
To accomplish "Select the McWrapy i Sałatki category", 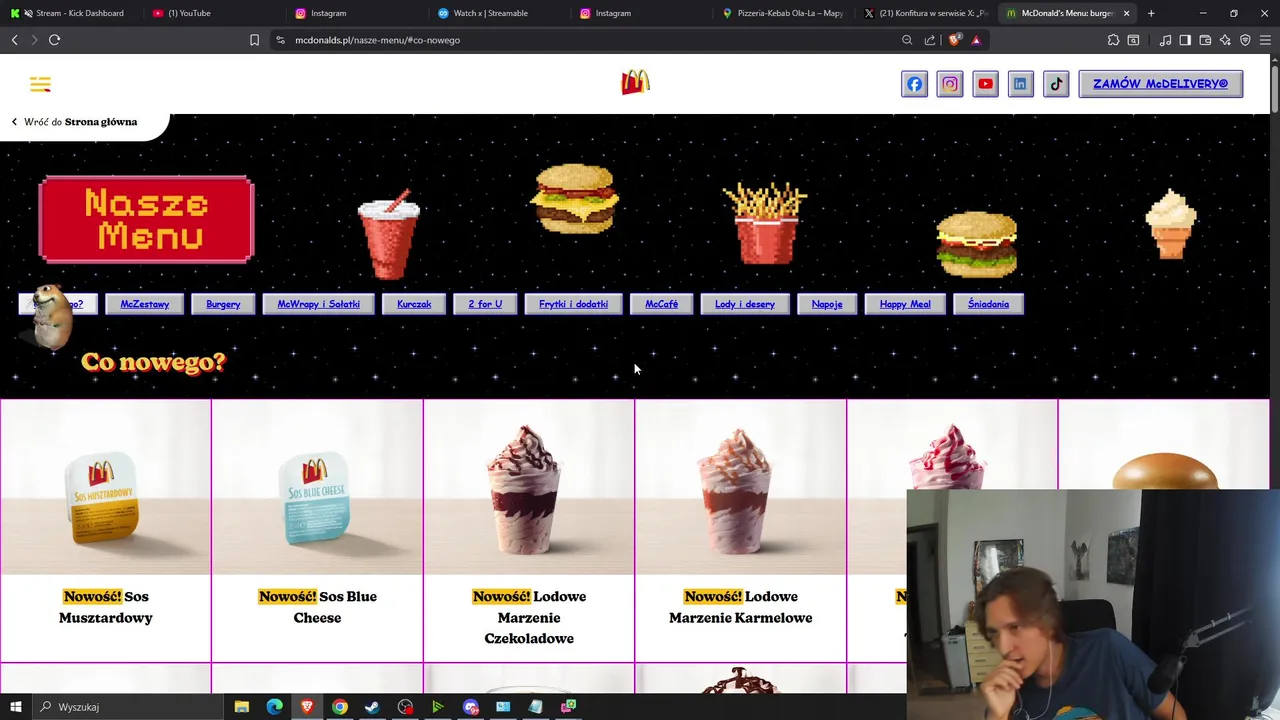I will point(318,304).
